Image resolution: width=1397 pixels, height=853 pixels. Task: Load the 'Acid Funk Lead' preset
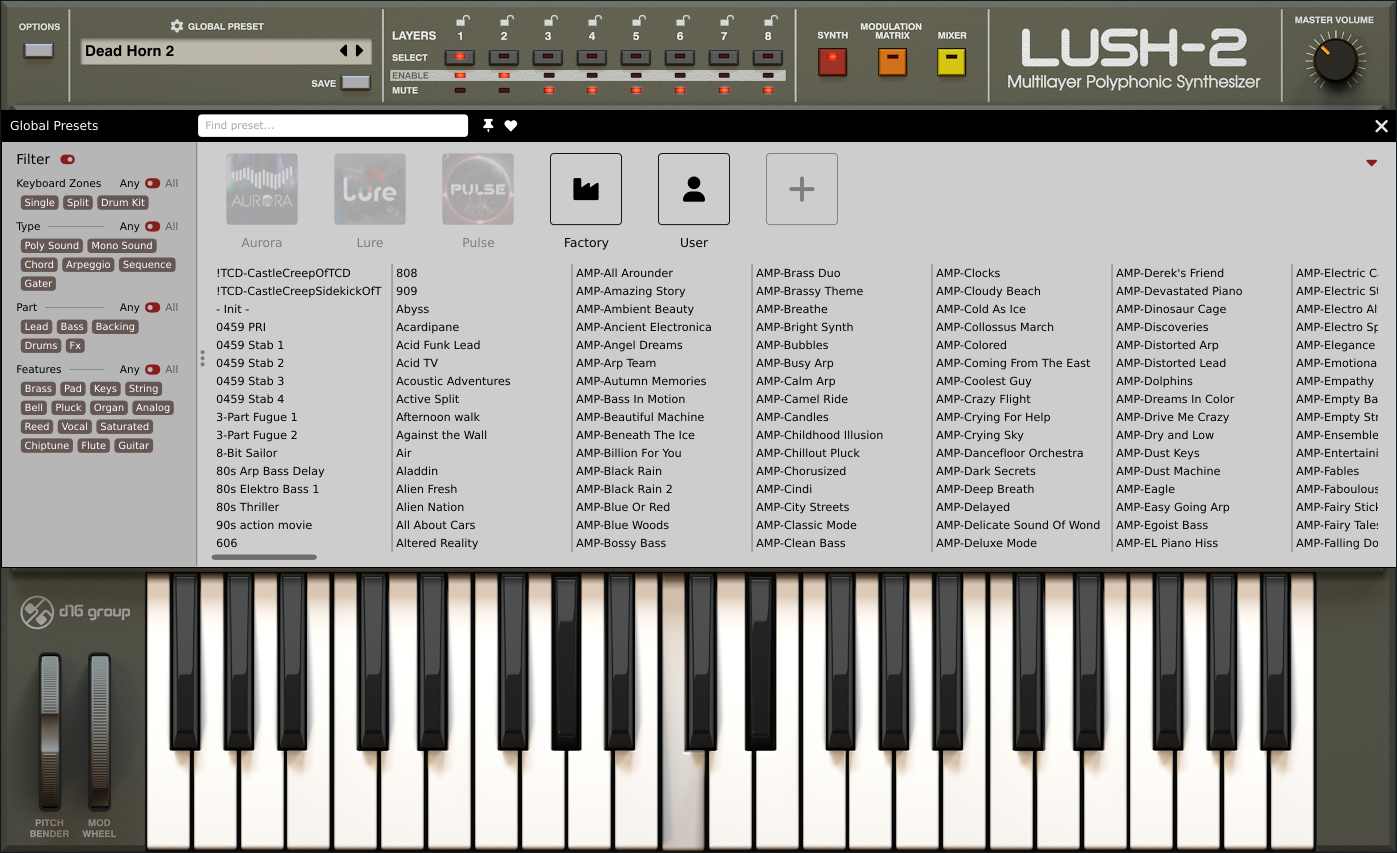coord(438,345)
